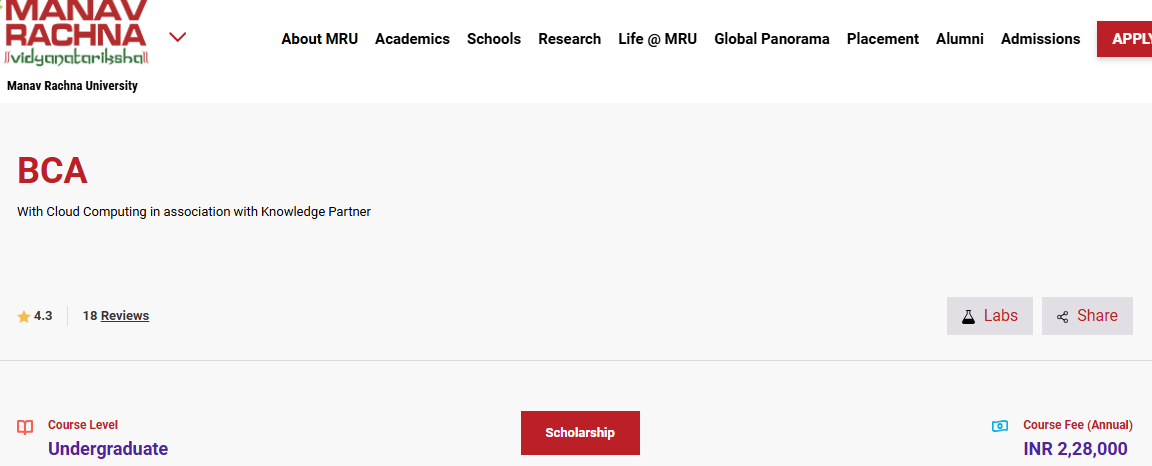1152x466 pixels.
Task: Open the Admissions menu item
Action: (1040, 39)
